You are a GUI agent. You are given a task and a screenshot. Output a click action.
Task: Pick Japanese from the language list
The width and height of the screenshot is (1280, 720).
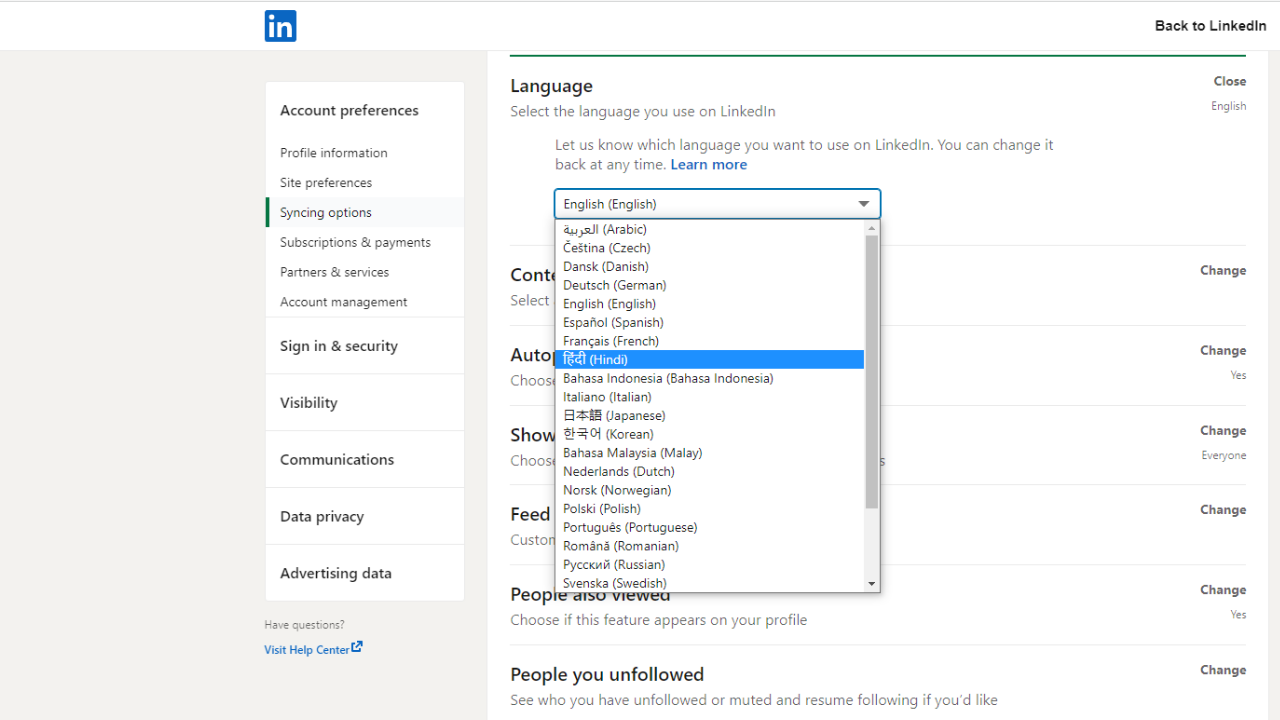[x=709, y=415]
